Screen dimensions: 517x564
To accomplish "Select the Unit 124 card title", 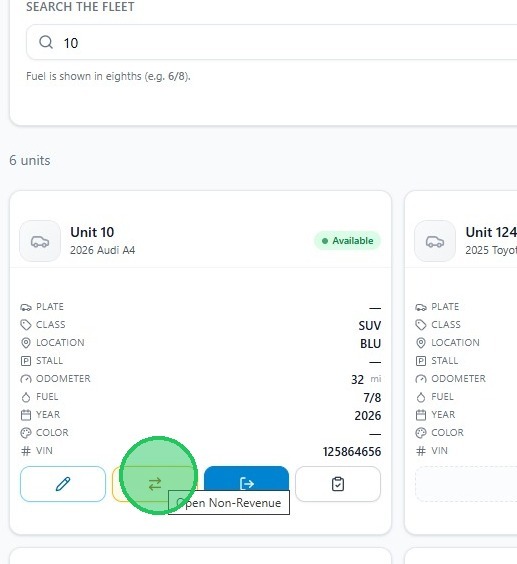I will click(x=491, y=232).
